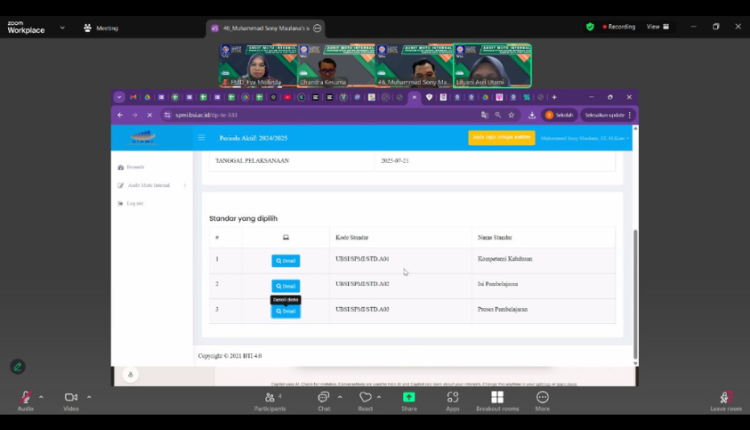Switch to the YouTube browser tab
The height and width of the screenshot is (430, 750).
(x=287, y=97)
